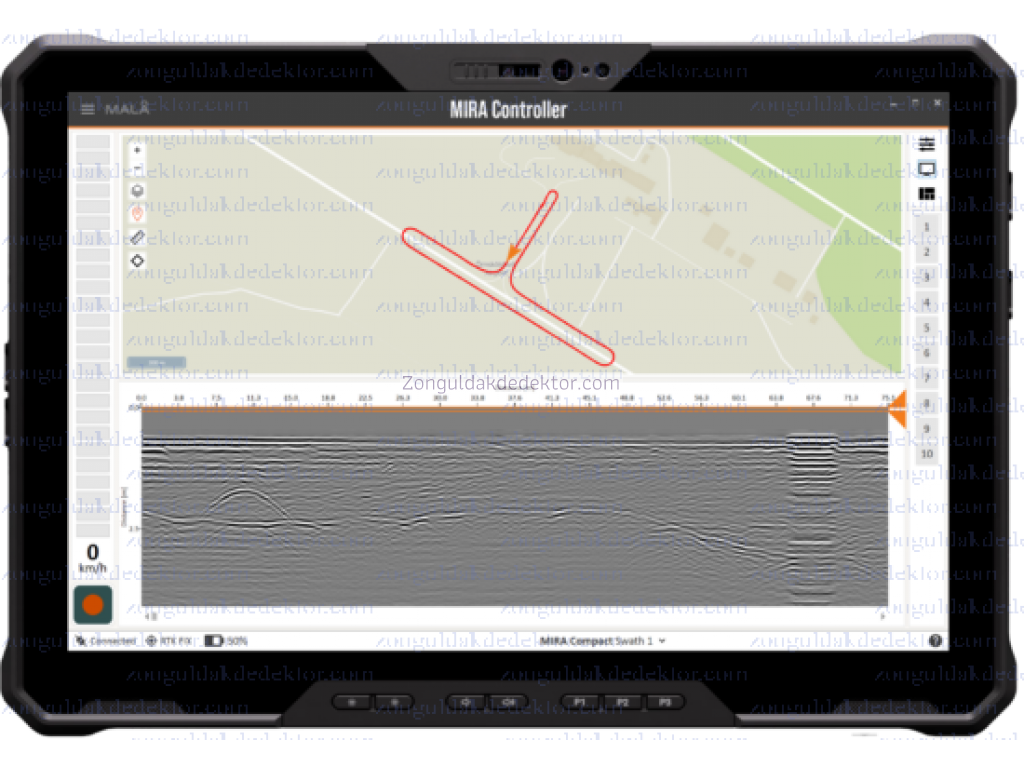Click the 50% battery indicator
The width and height of the screenshot is (1024, 768).
(226, 641)
